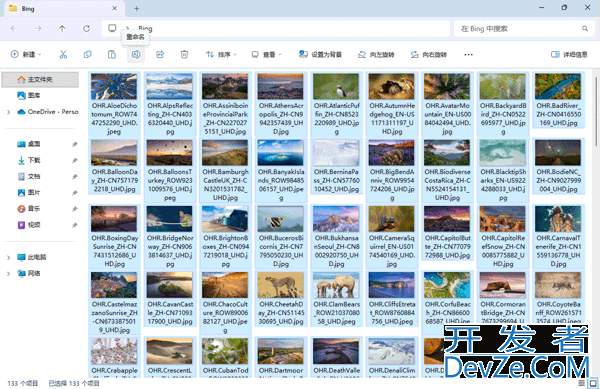The height and width of the screenshot is (389, 600).
Task: Click the Bing address bar path
Action: 276,29
